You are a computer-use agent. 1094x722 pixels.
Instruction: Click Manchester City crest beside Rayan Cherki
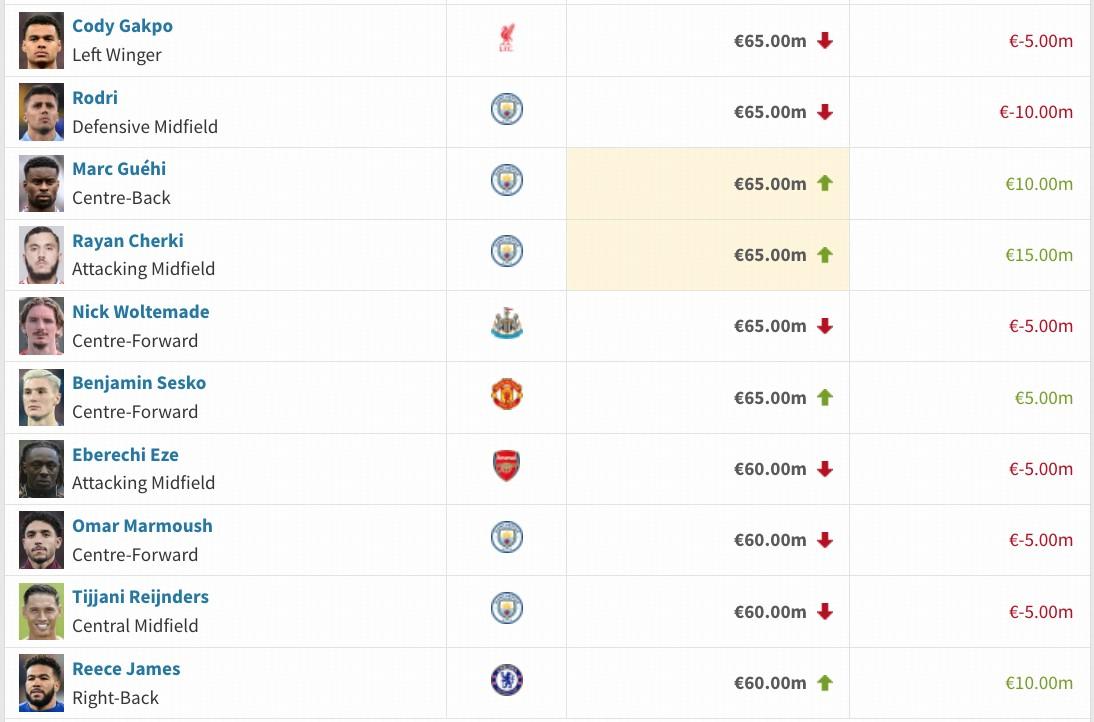pyautogui.click(x=506, y=253)
